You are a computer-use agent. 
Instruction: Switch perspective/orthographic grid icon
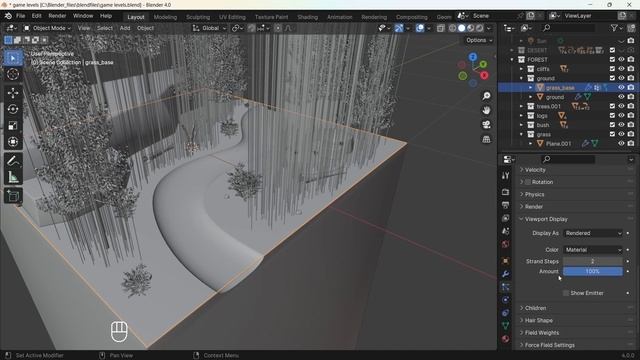pyautogui.click(x=486, y=139)
